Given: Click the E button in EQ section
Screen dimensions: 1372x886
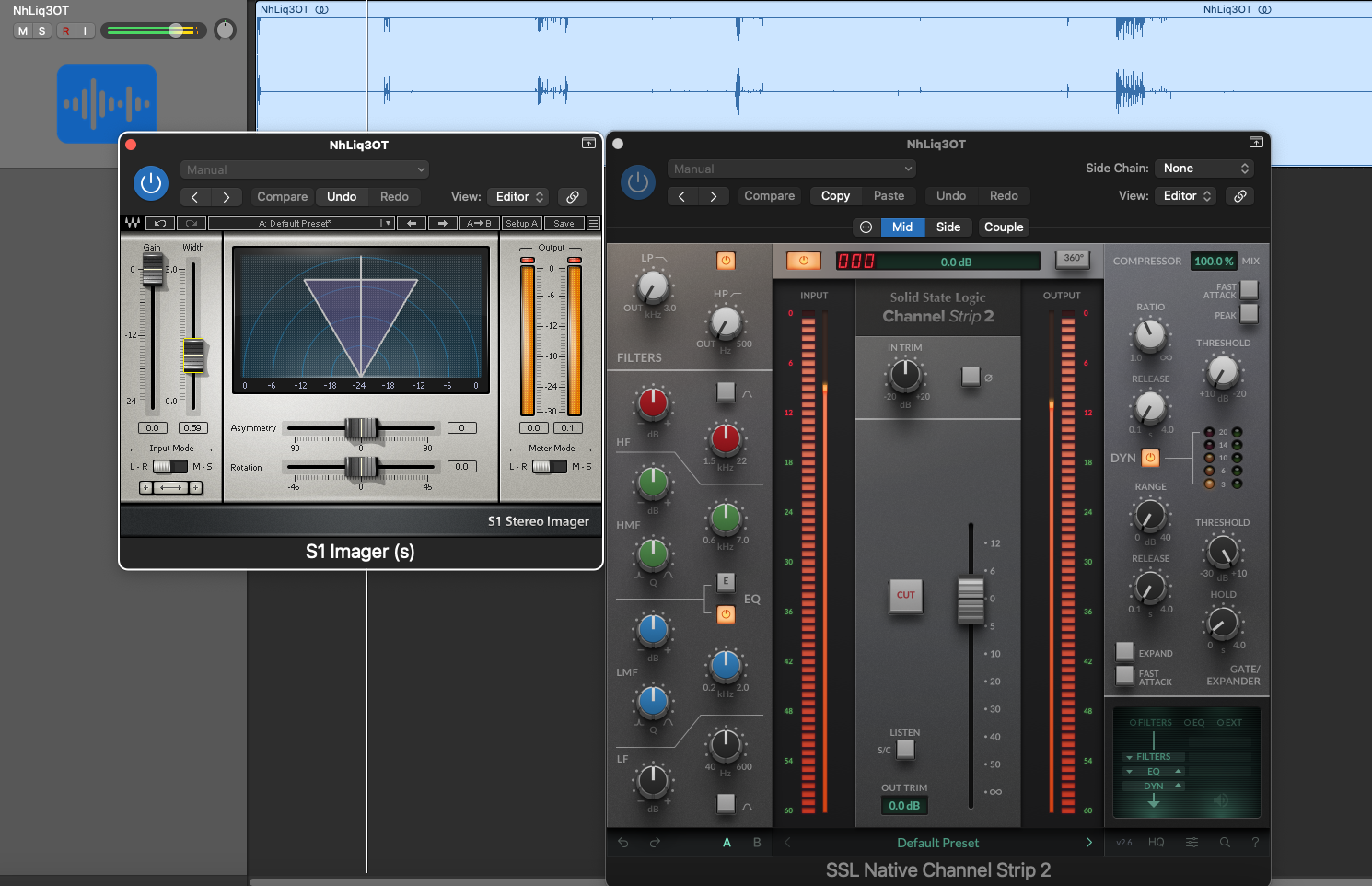Looking at the screenshot, I should (726, 581).
